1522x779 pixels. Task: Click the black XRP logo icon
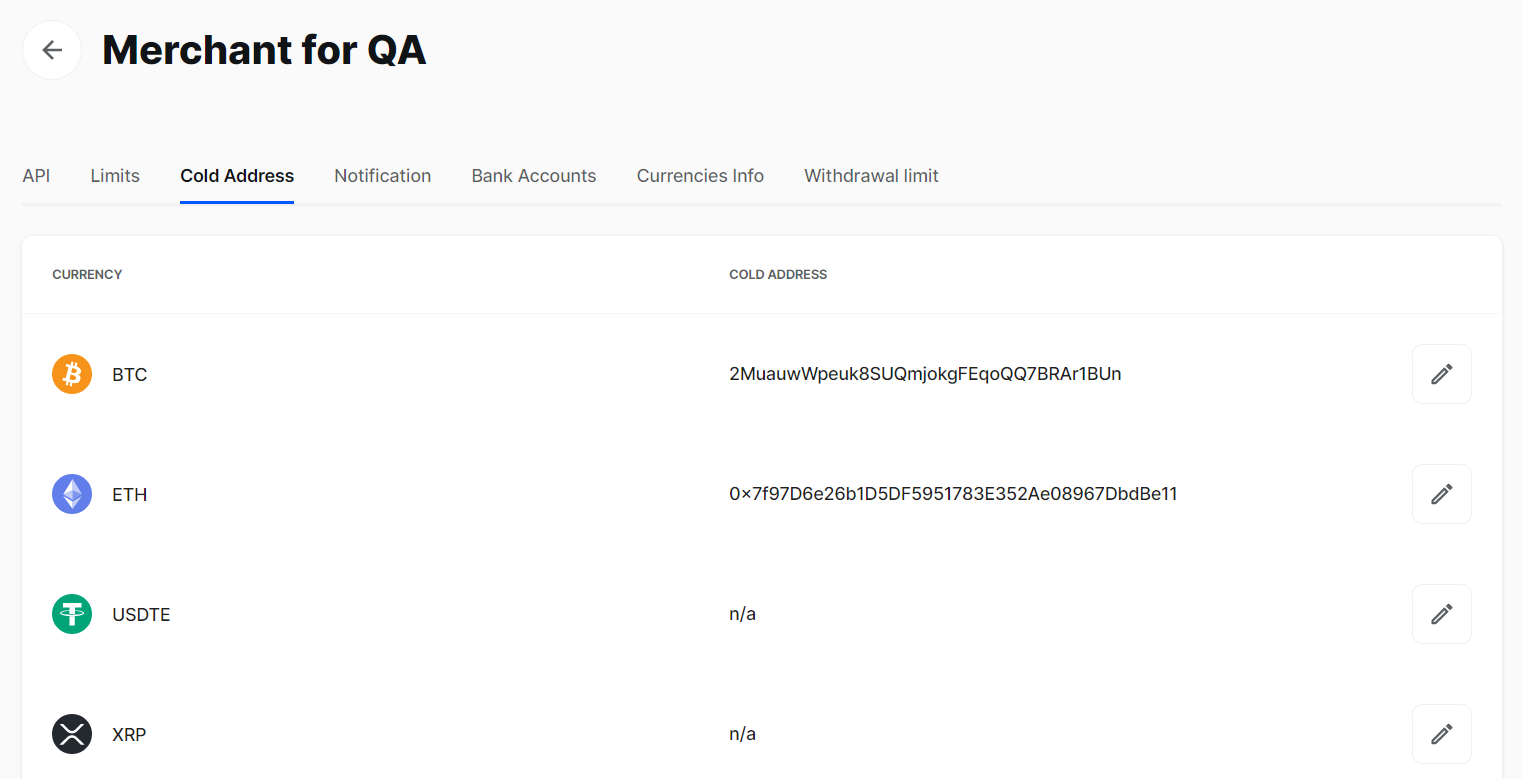click(x=72, y=734)
